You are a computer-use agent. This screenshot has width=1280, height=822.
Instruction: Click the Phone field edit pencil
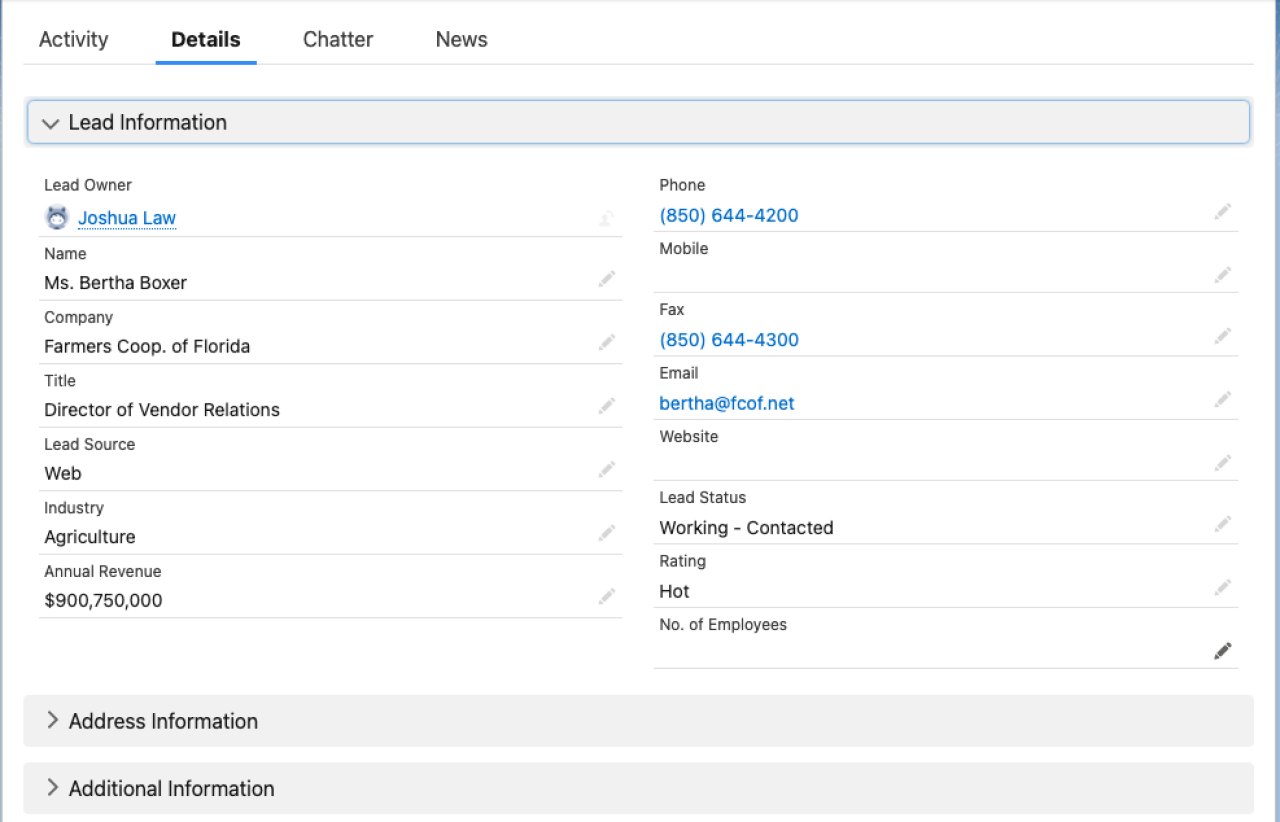click(1223, 211)
